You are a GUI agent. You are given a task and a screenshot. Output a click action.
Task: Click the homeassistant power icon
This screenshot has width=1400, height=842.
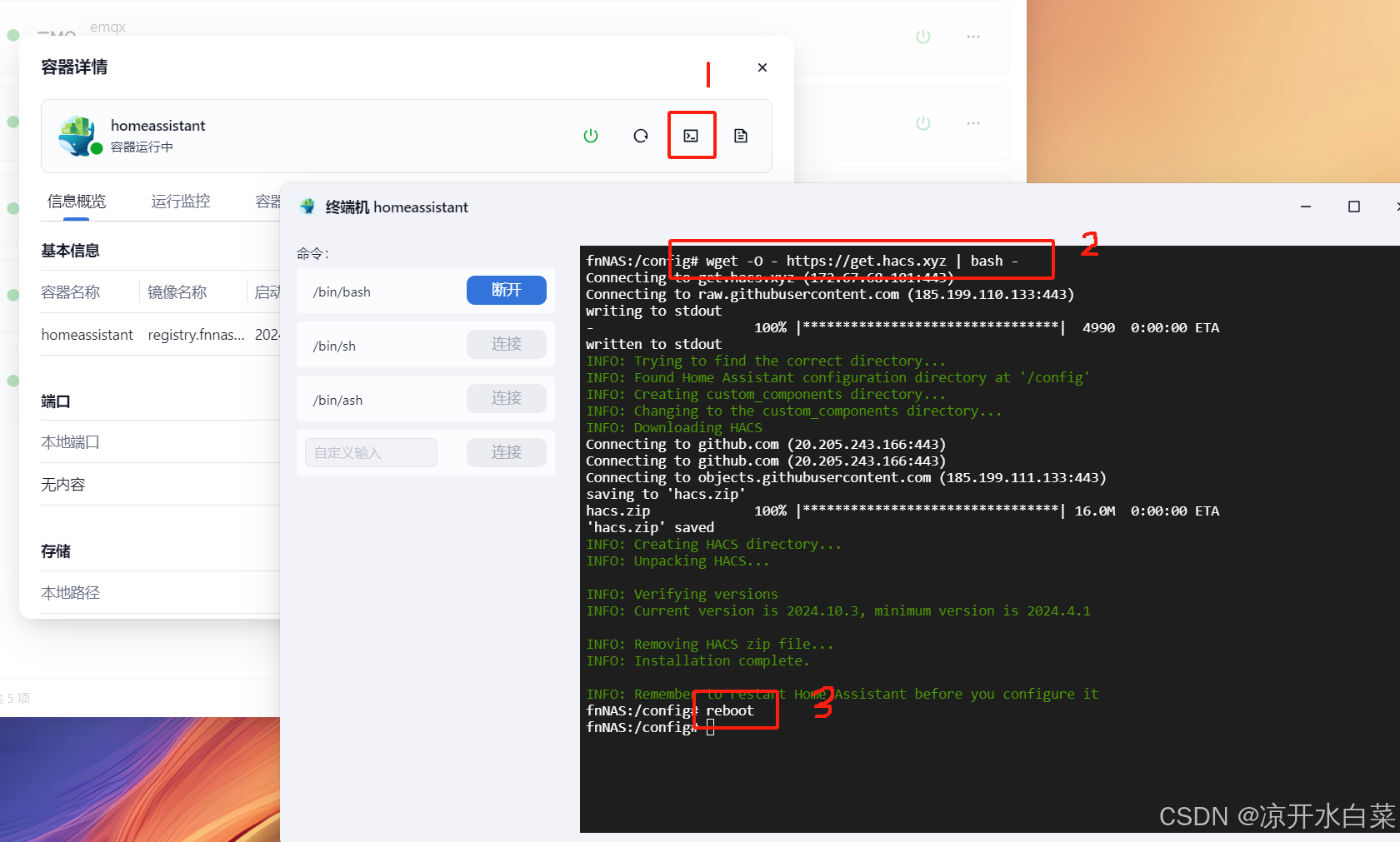pos(591,136)
